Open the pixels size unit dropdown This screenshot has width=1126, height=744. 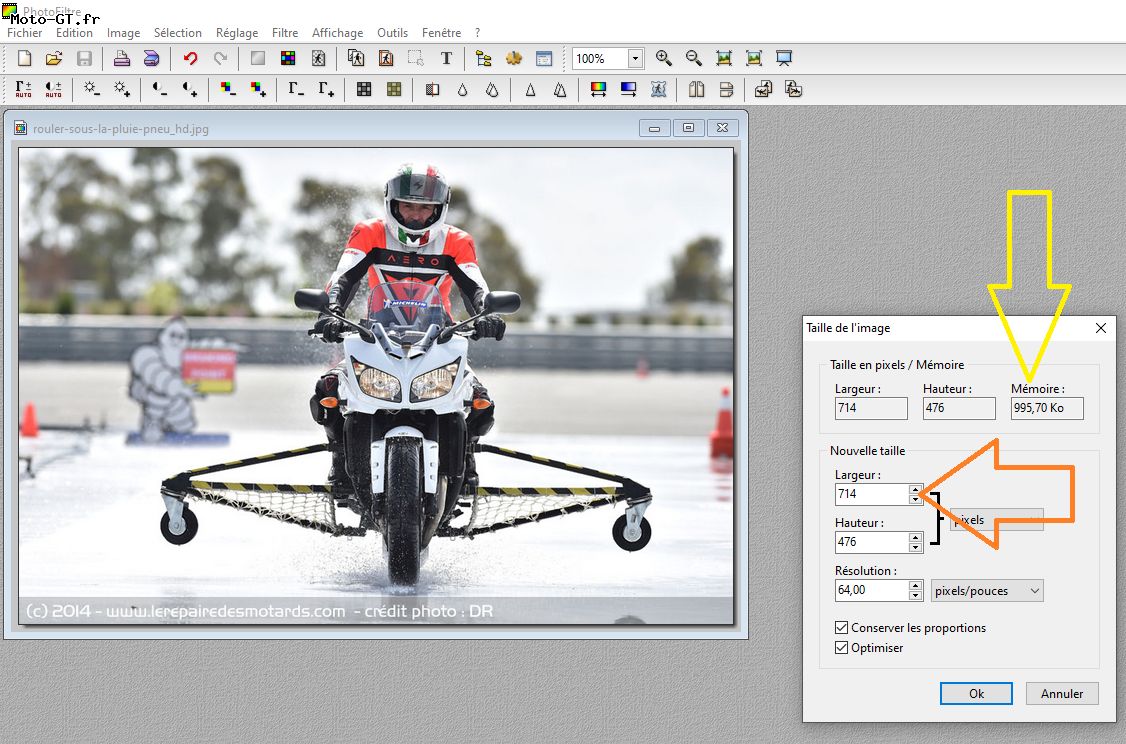997,520
